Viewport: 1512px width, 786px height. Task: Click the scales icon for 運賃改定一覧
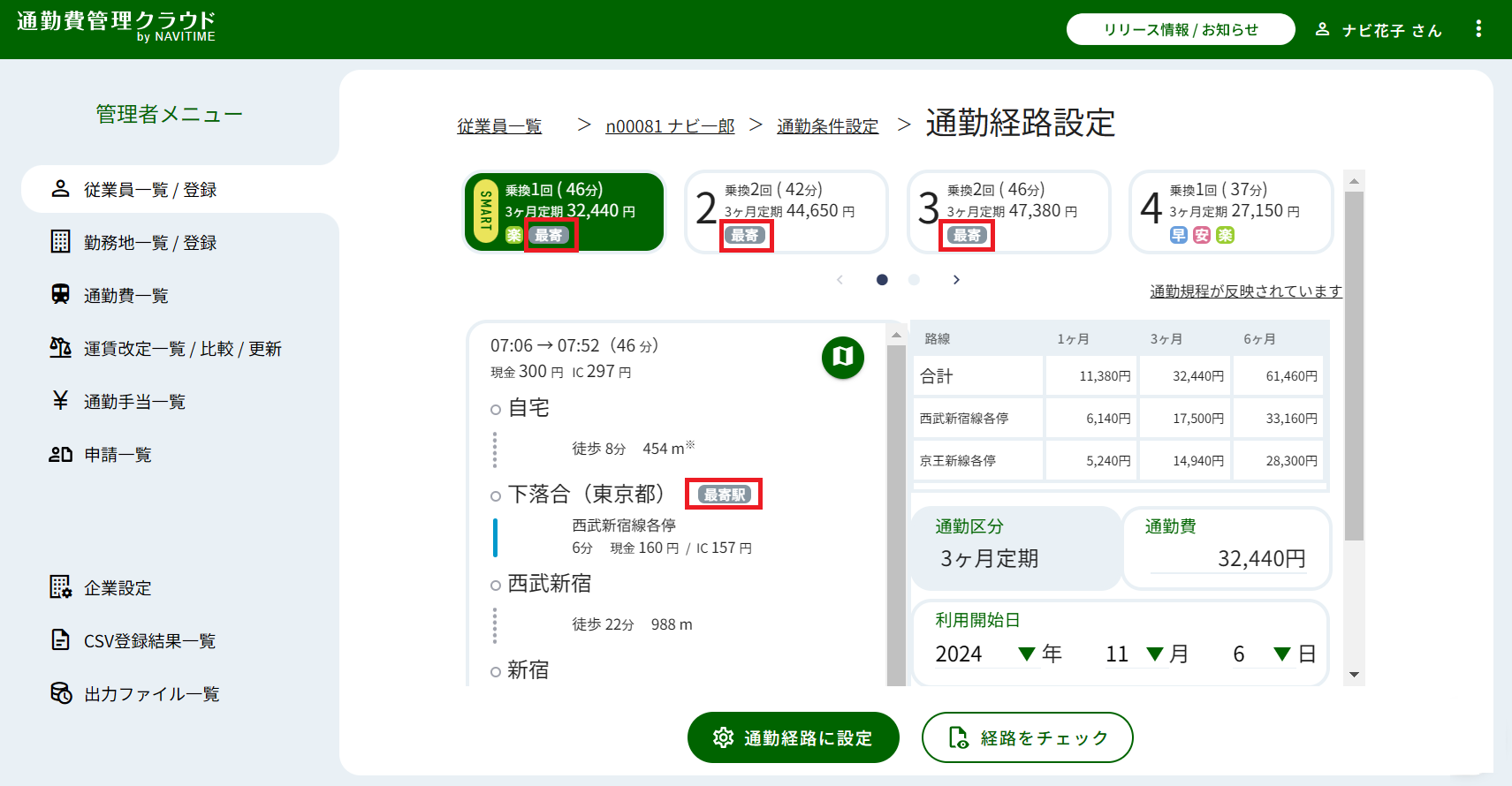(60, 348)
